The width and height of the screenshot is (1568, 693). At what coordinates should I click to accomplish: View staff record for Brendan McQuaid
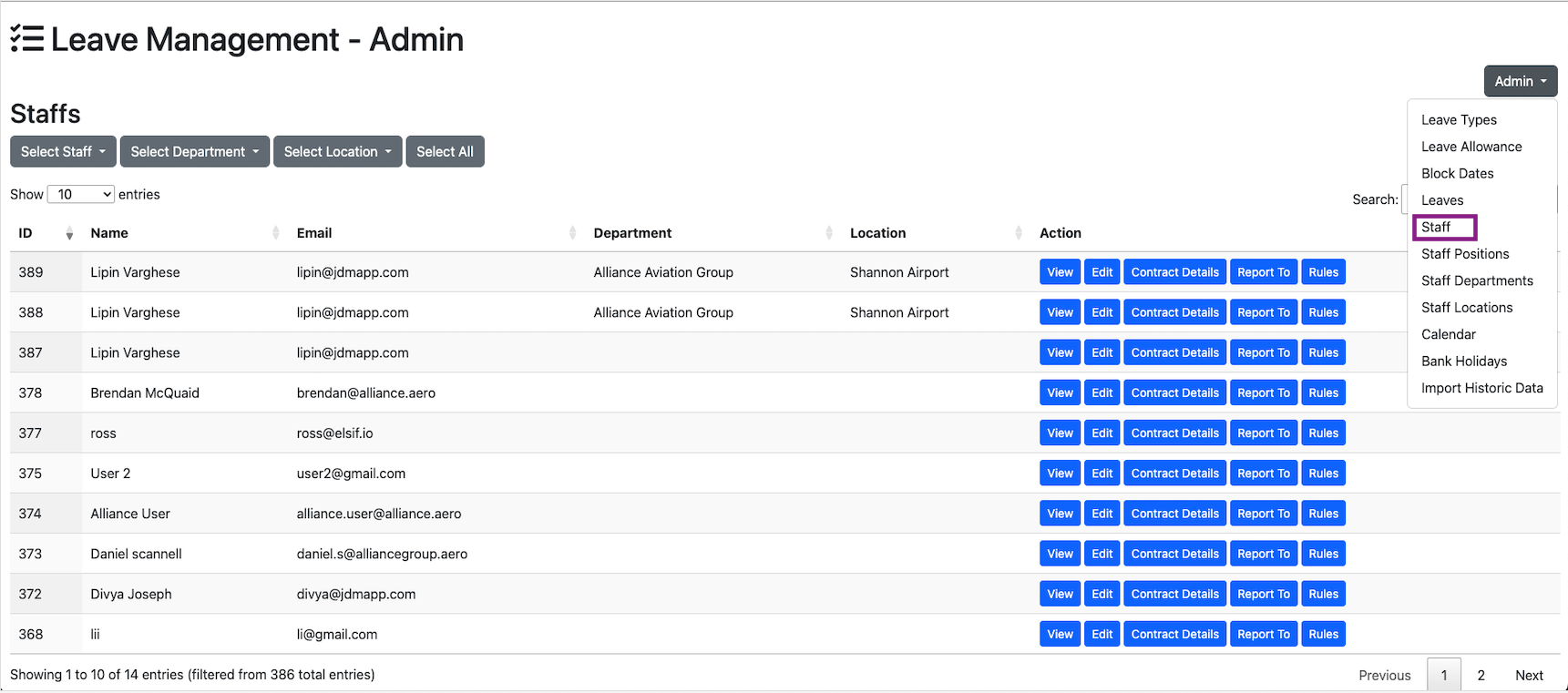point(1060,393)
